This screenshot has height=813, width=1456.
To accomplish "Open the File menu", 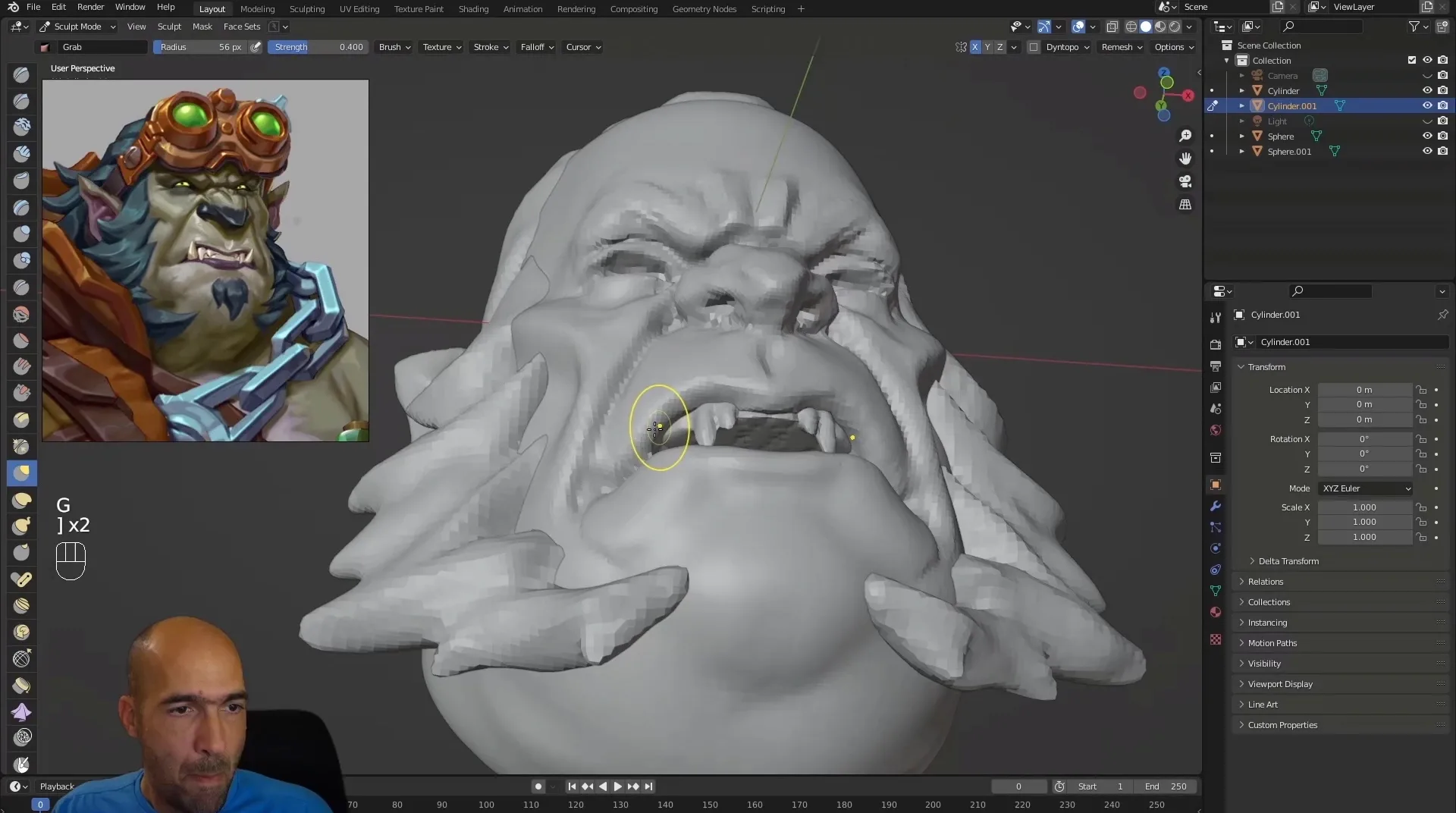I will click(x=33, y=8).
